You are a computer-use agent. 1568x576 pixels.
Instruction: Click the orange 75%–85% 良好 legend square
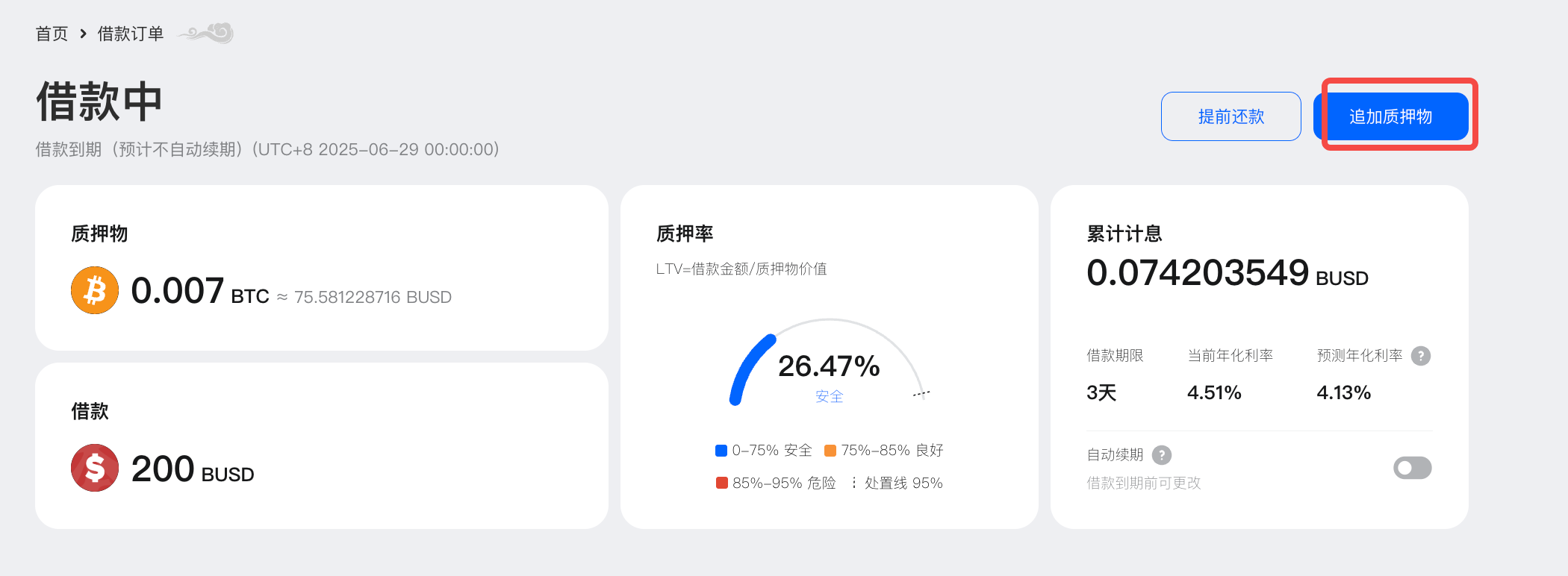(830, 450)
